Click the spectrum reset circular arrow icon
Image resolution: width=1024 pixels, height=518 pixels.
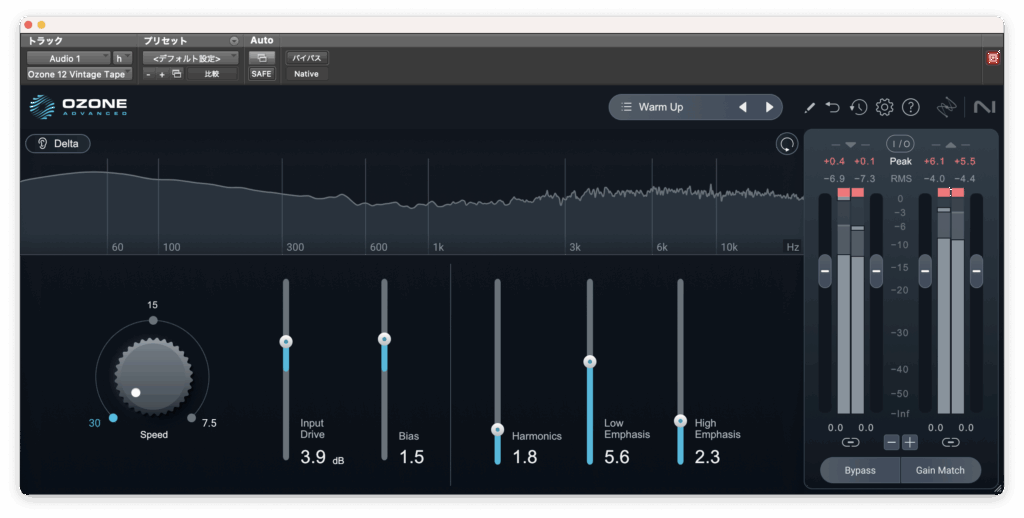coord(787,144)
